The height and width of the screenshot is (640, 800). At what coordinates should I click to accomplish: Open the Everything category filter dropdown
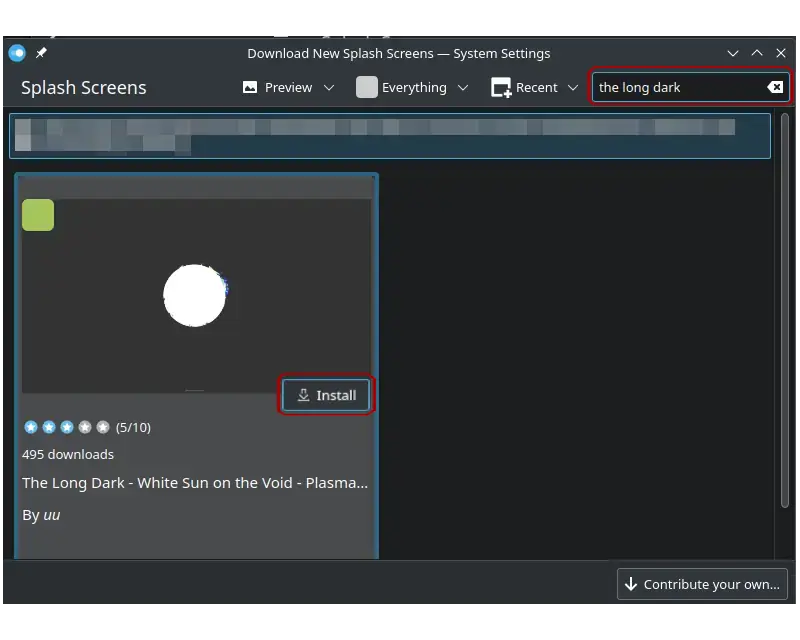tap(413, 87)
